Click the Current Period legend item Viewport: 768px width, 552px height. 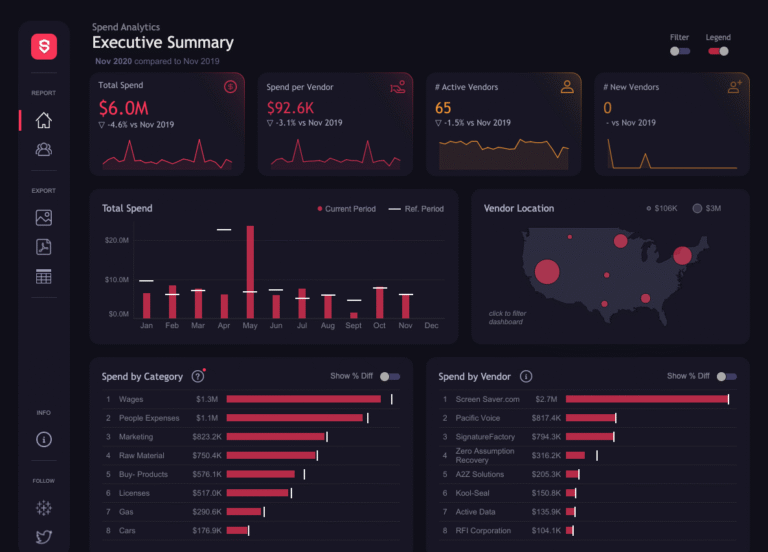pos(346,209)
